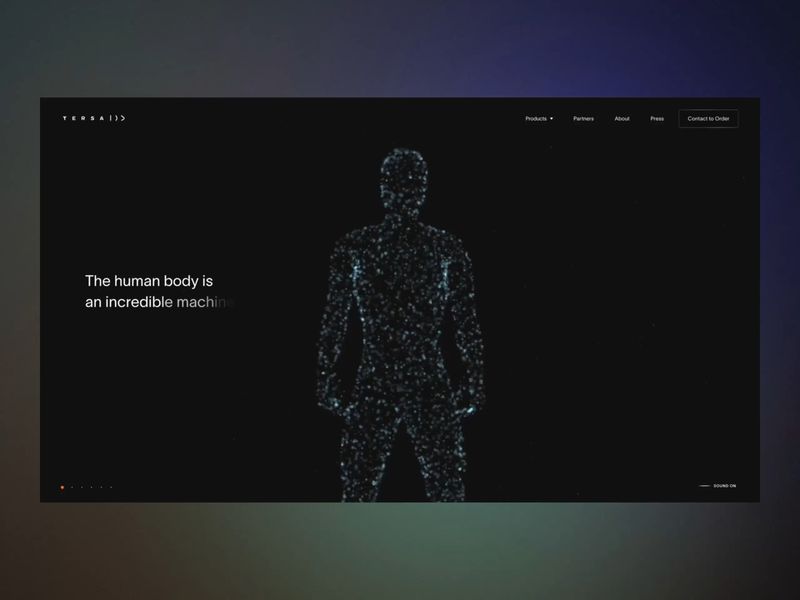Open the About page link

point(622,119)
